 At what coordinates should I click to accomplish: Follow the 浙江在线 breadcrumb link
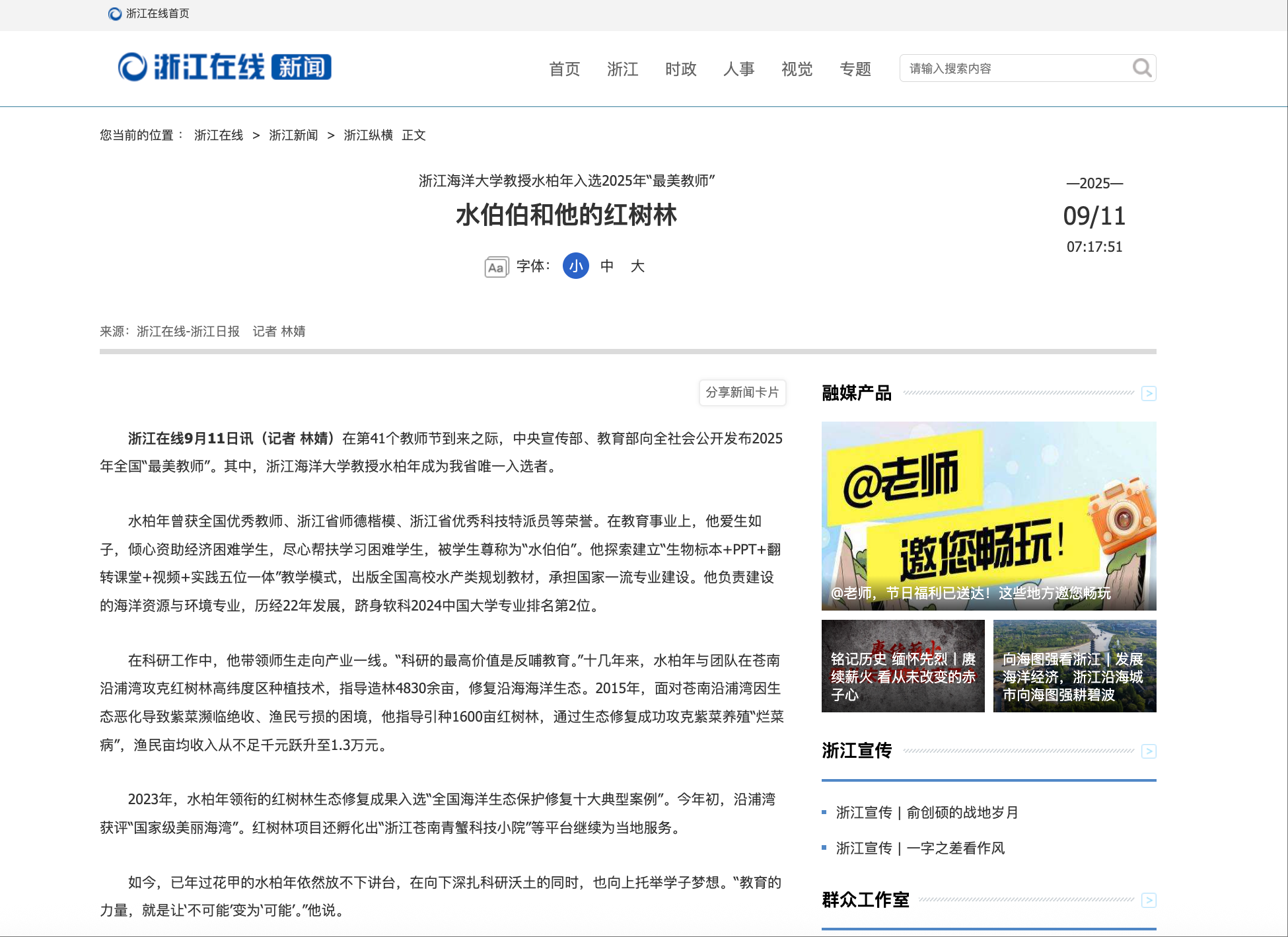[x=219, y=135]
